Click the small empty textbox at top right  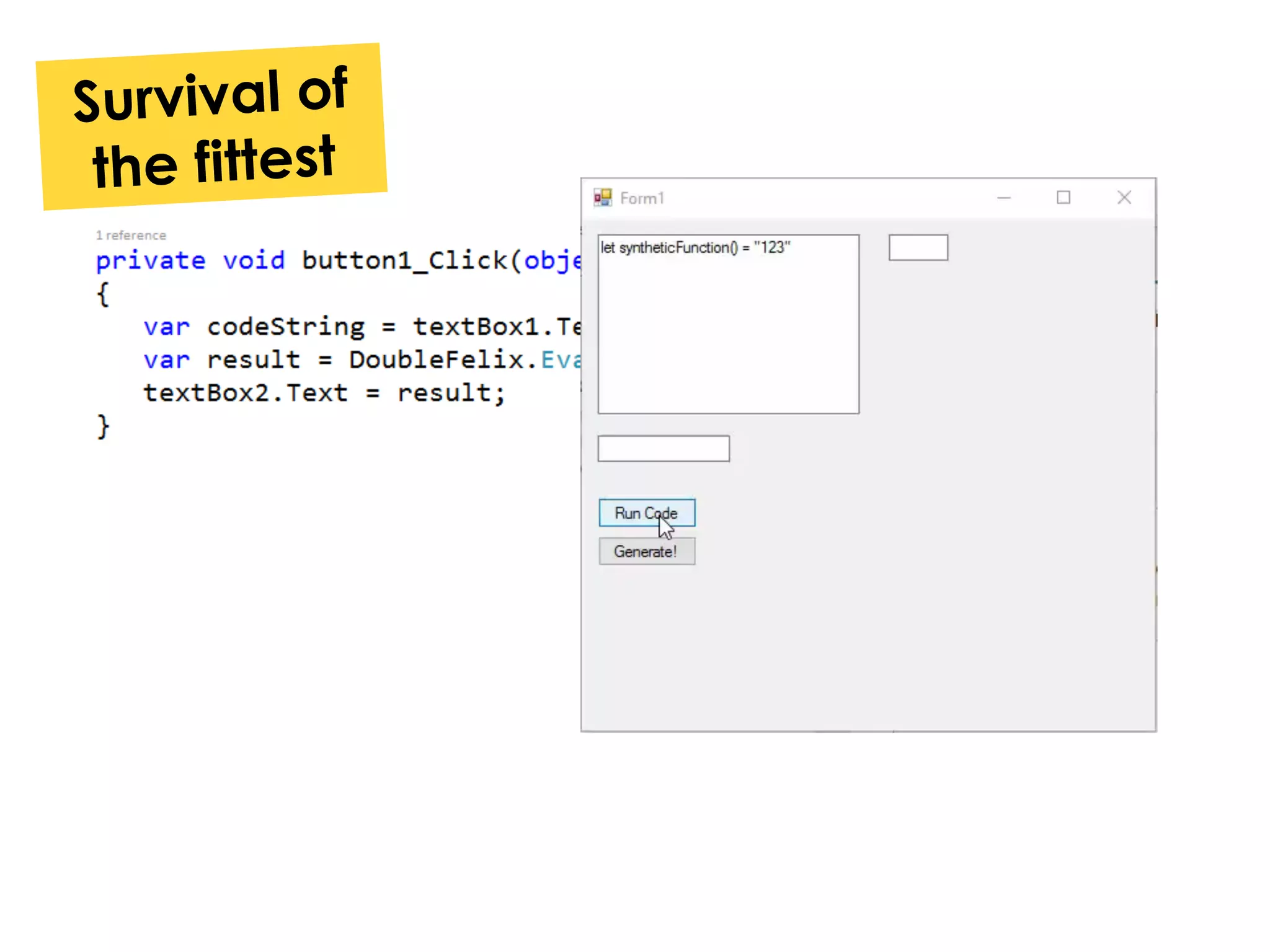tap(918, 247)
